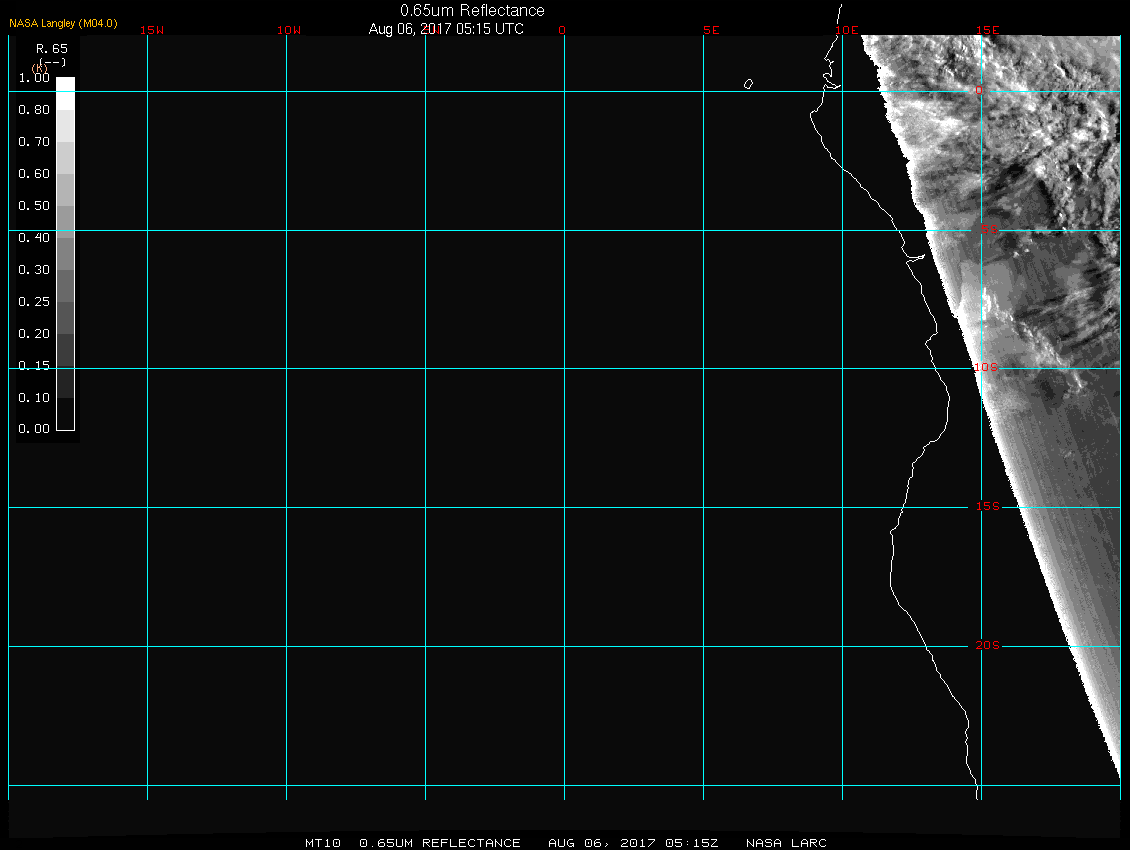
Task: Click the 15W longitude label
Action: pyautogui.click(x=152, y=31)
